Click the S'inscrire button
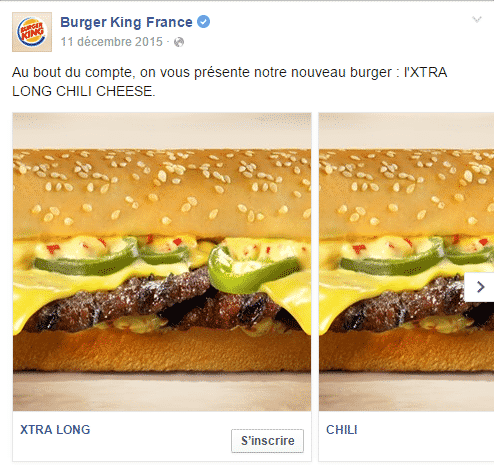 click(267, 441)
